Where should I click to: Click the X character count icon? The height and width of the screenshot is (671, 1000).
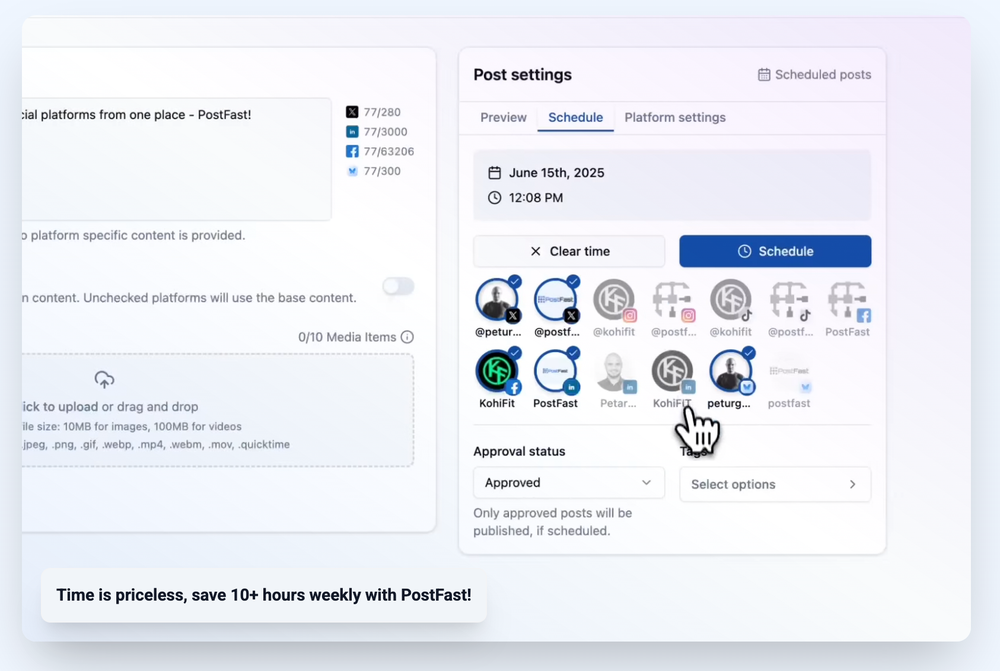352,112
